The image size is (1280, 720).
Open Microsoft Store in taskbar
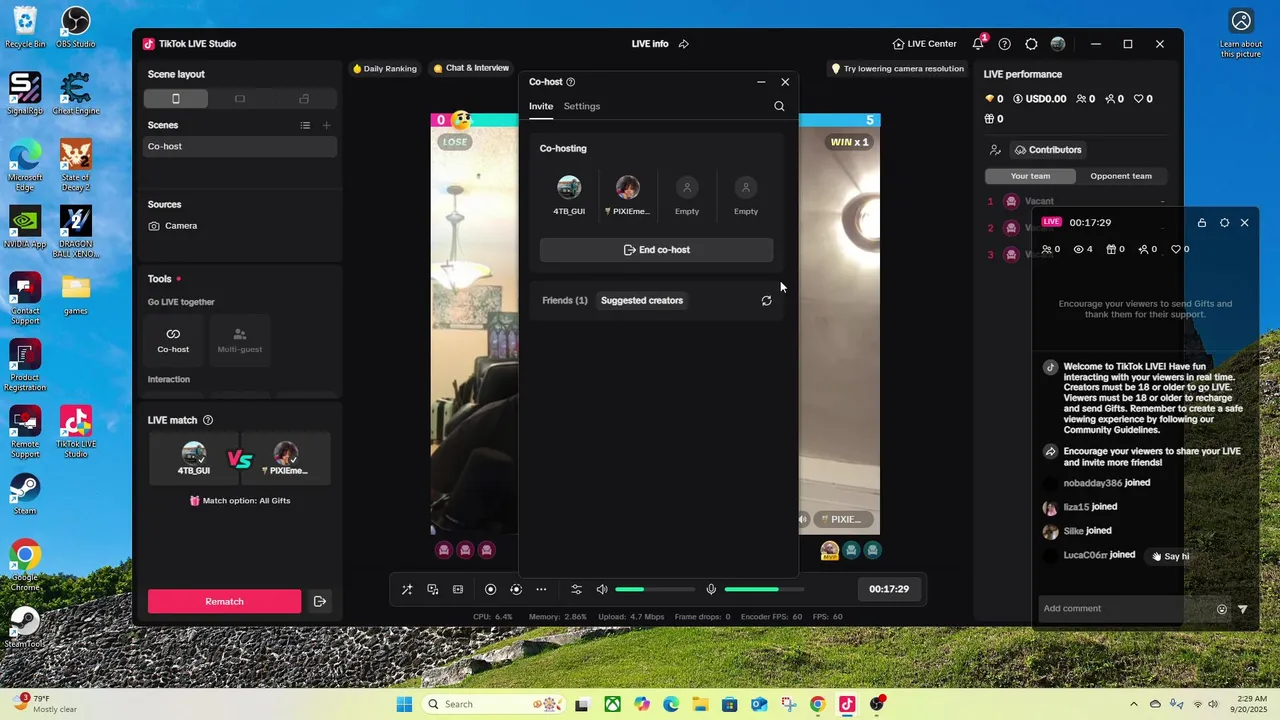(x=729, y=704)
